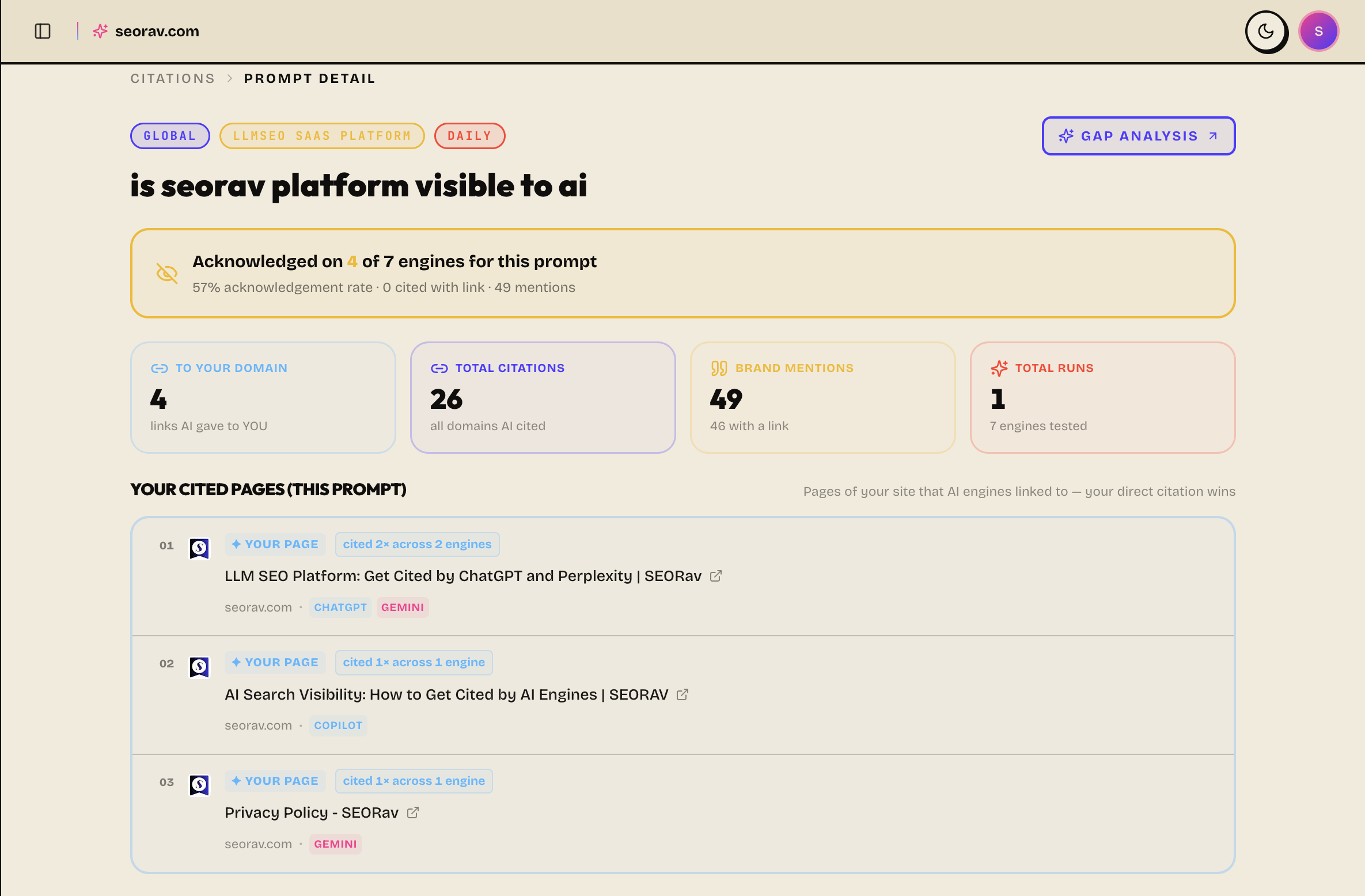
Task: Go back to Citations breadcrumb
Action: [173, 78]
